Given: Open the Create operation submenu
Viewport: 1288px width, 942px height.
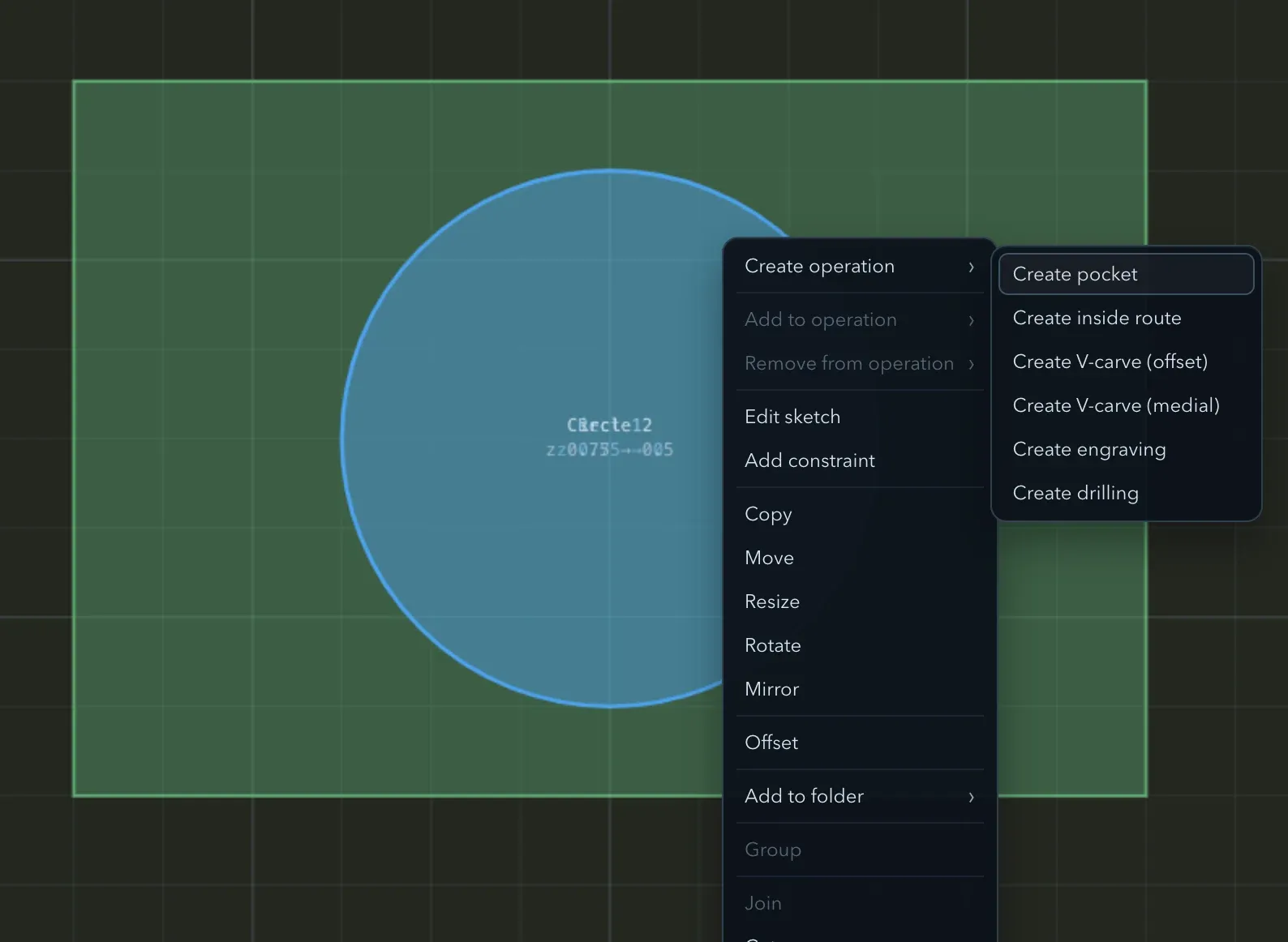Looking at the screenshot, I should click(860, 266).
